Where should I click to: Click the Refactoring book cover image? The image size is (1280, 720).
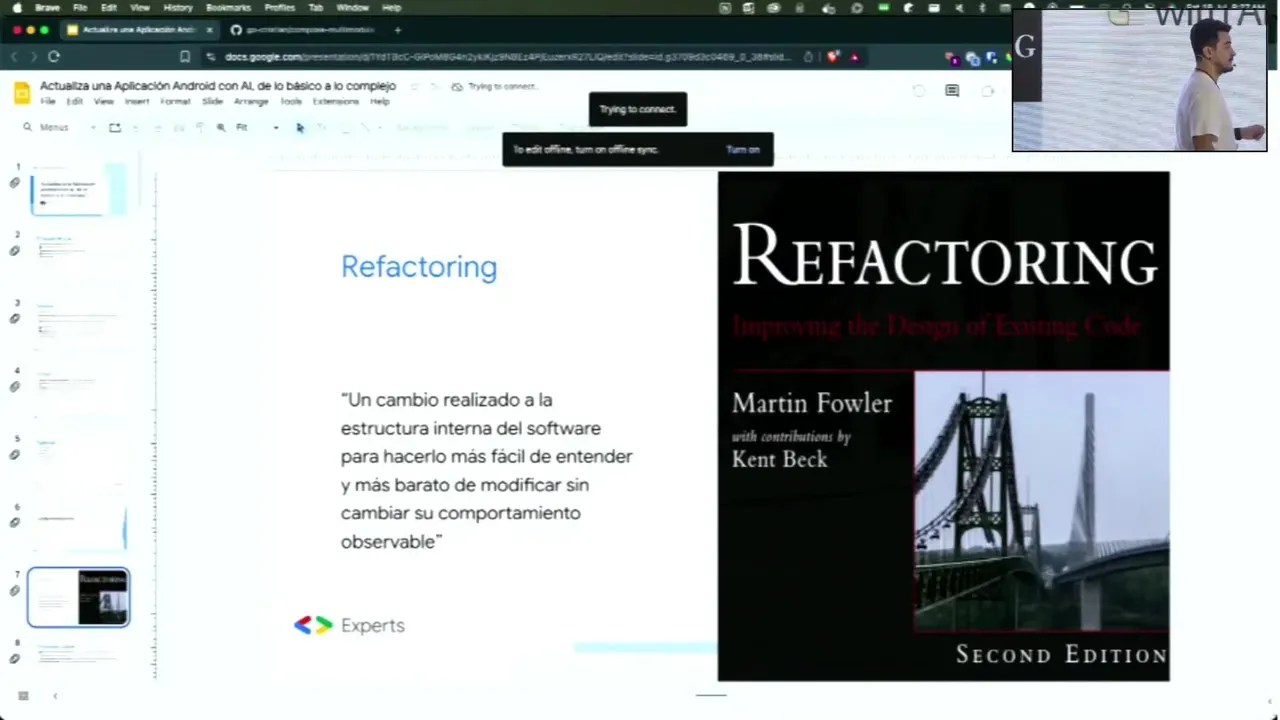tap(943, 426)
